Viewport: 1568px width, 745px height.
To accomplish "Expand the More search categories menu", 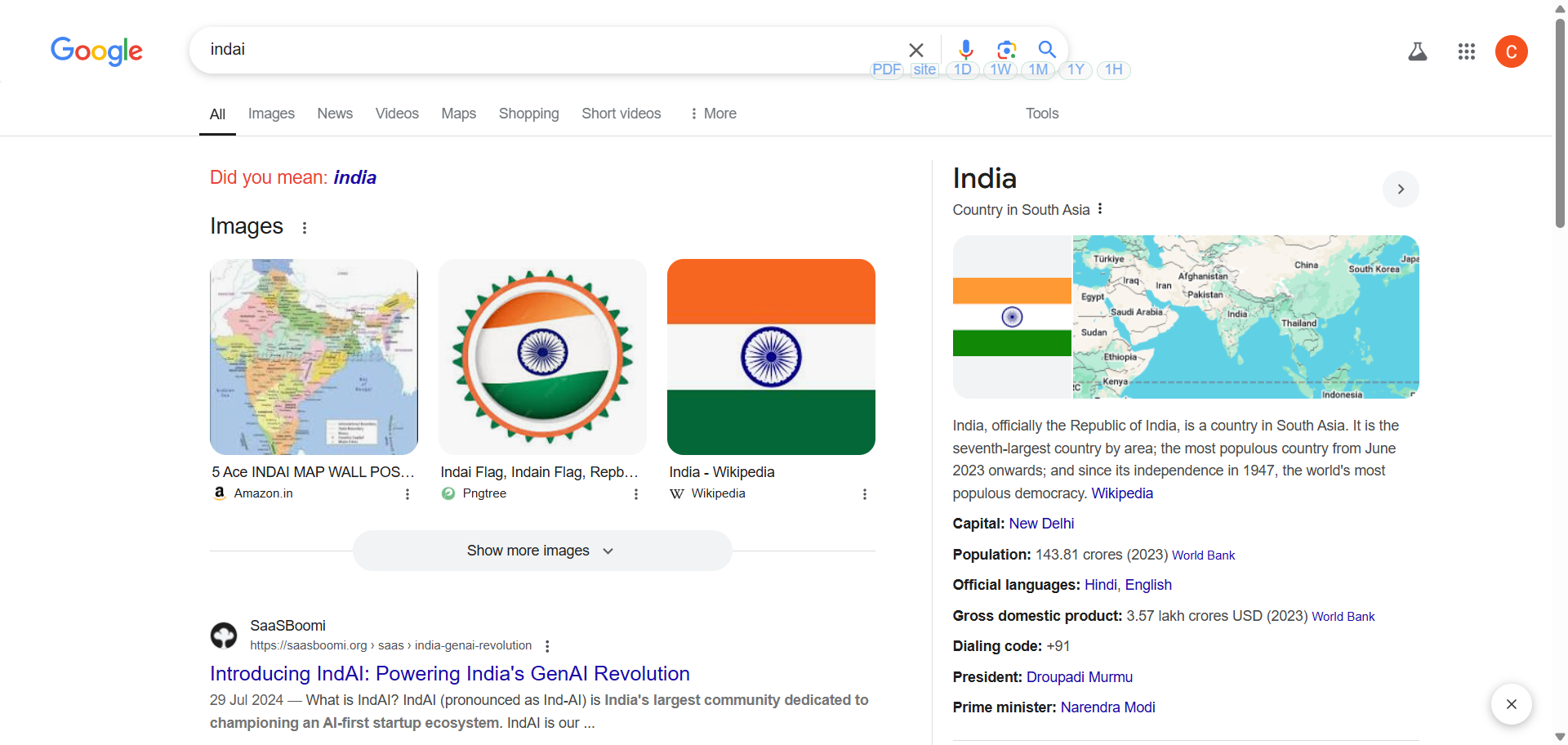I will click(712, 114).
